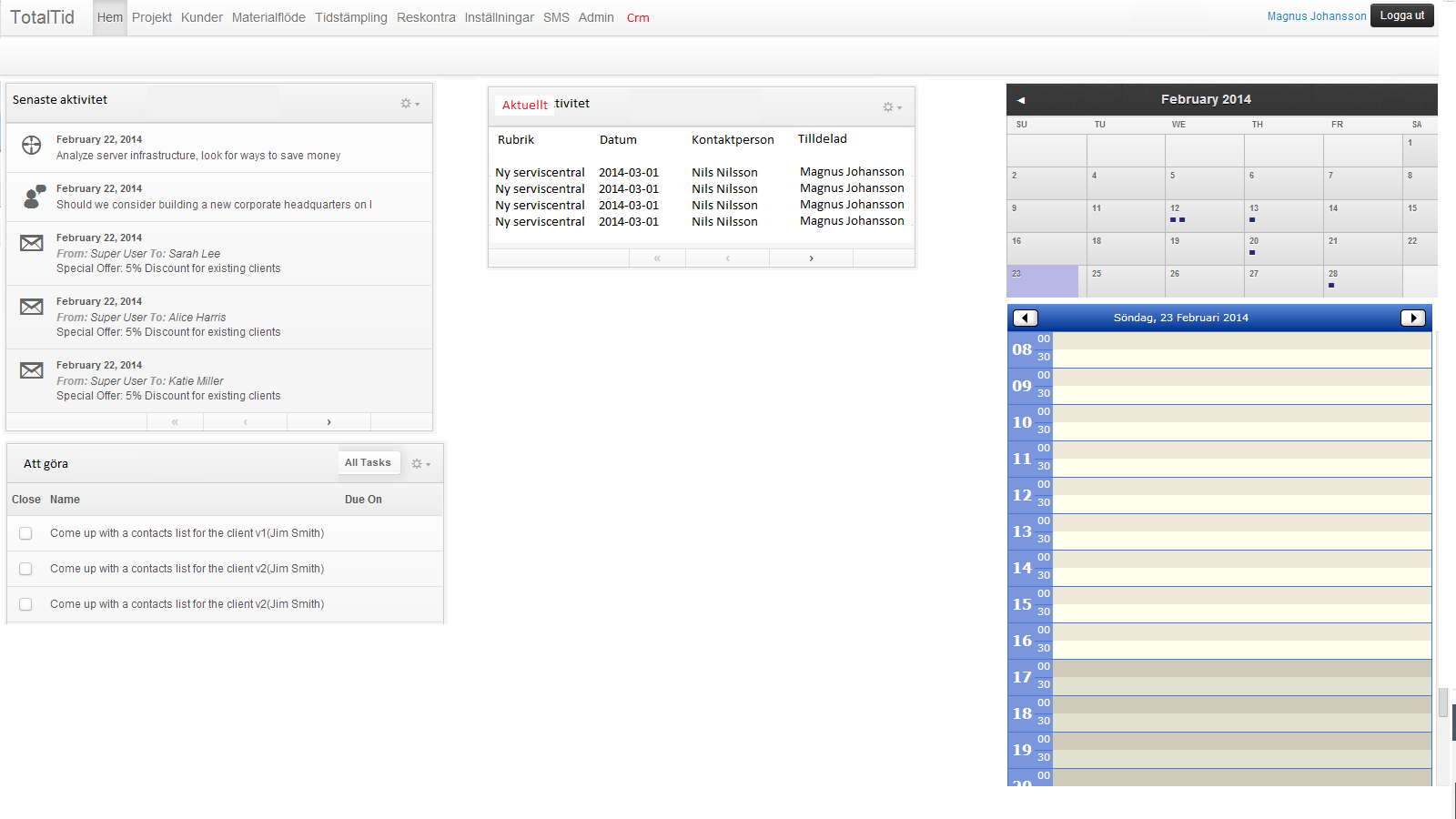Go to previous day in day scheduler
This screenshot has height=819, width=1456.
[x=1026, y=318]
